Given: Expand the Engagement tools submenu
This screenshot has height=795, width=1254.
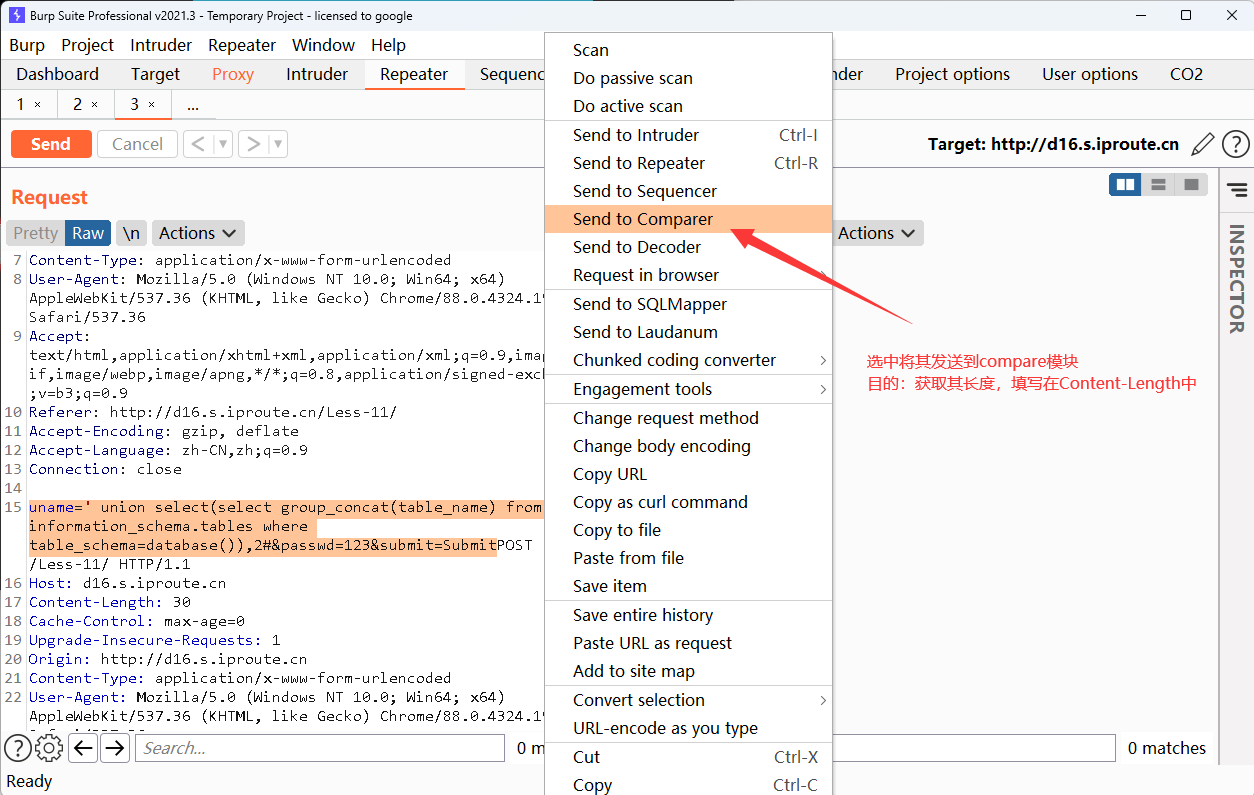Looking at the screenshot, I should pyautogui.click(x=688, y=389).
